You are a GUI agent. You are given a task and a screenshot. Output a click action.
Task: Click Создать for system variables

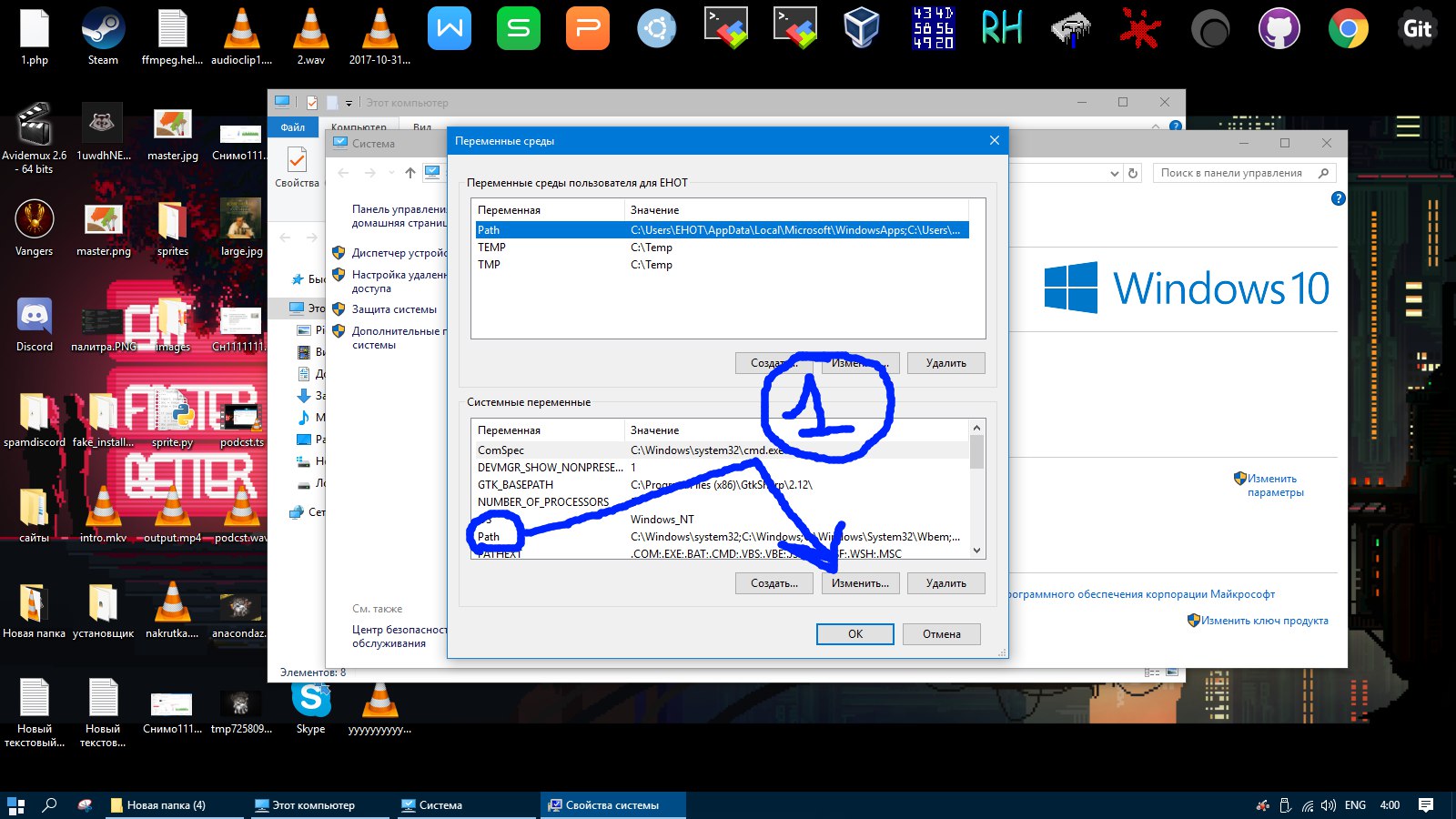[x=774, y=583]
